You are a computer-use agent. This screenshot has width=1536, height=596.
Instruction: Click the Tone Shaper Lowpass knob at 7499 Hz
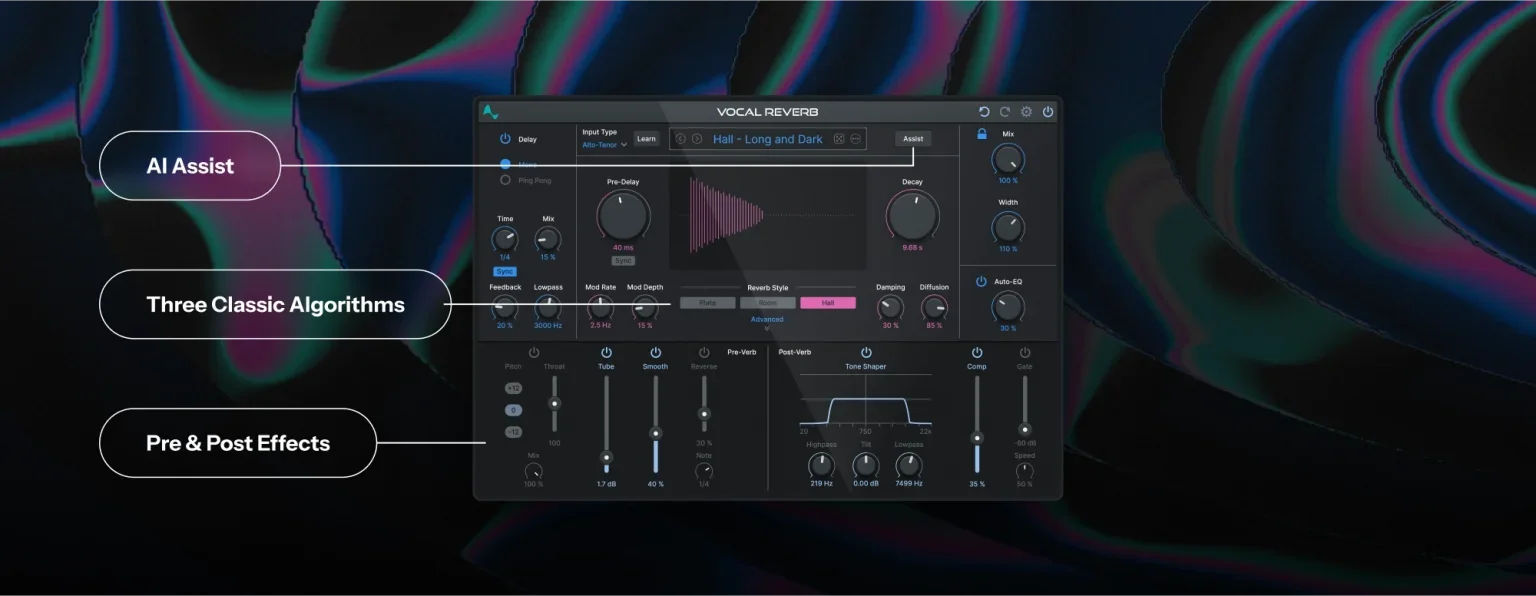point(909,465)
